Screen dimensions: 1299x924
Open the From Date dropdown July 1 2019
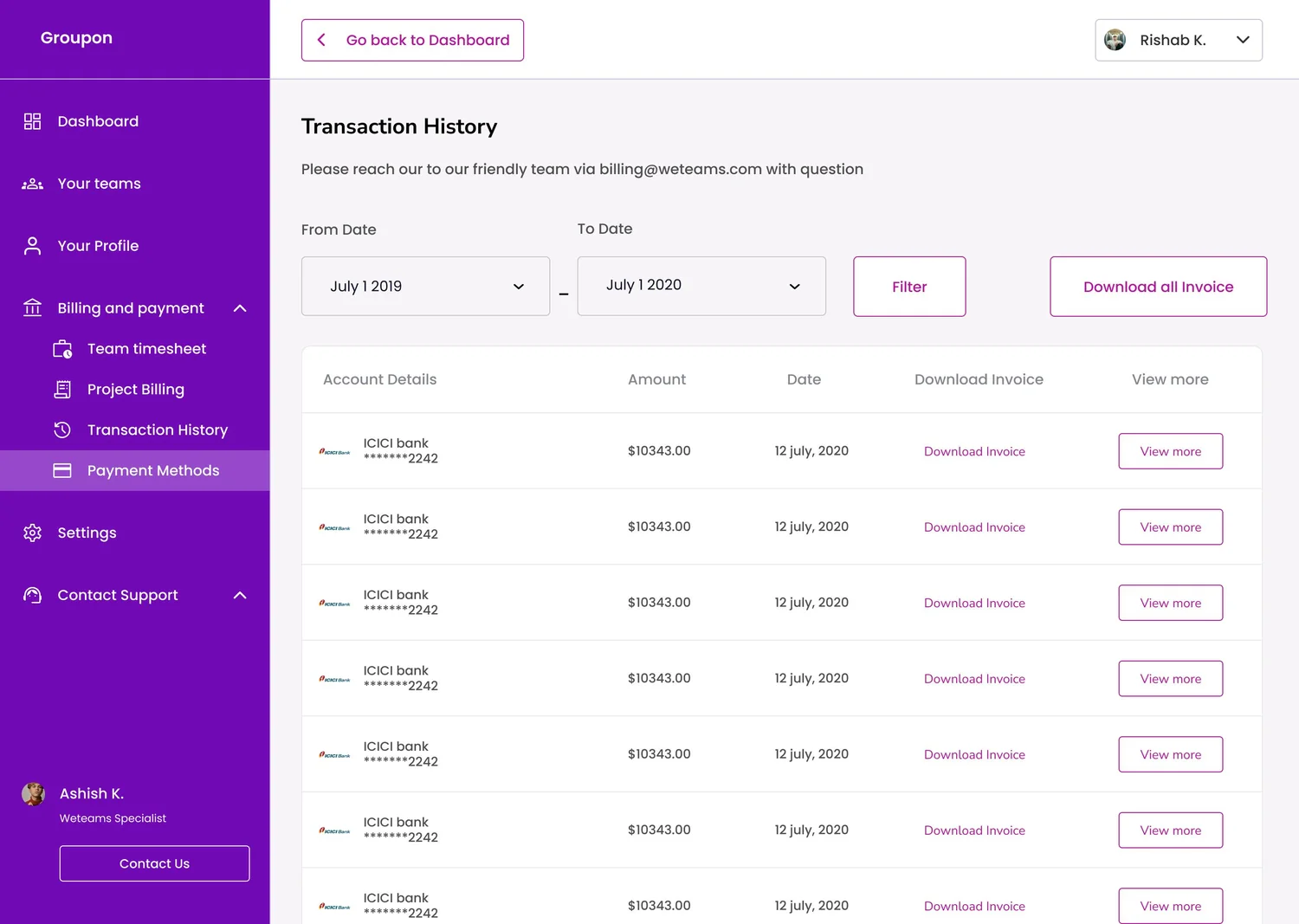pos(425,286)
